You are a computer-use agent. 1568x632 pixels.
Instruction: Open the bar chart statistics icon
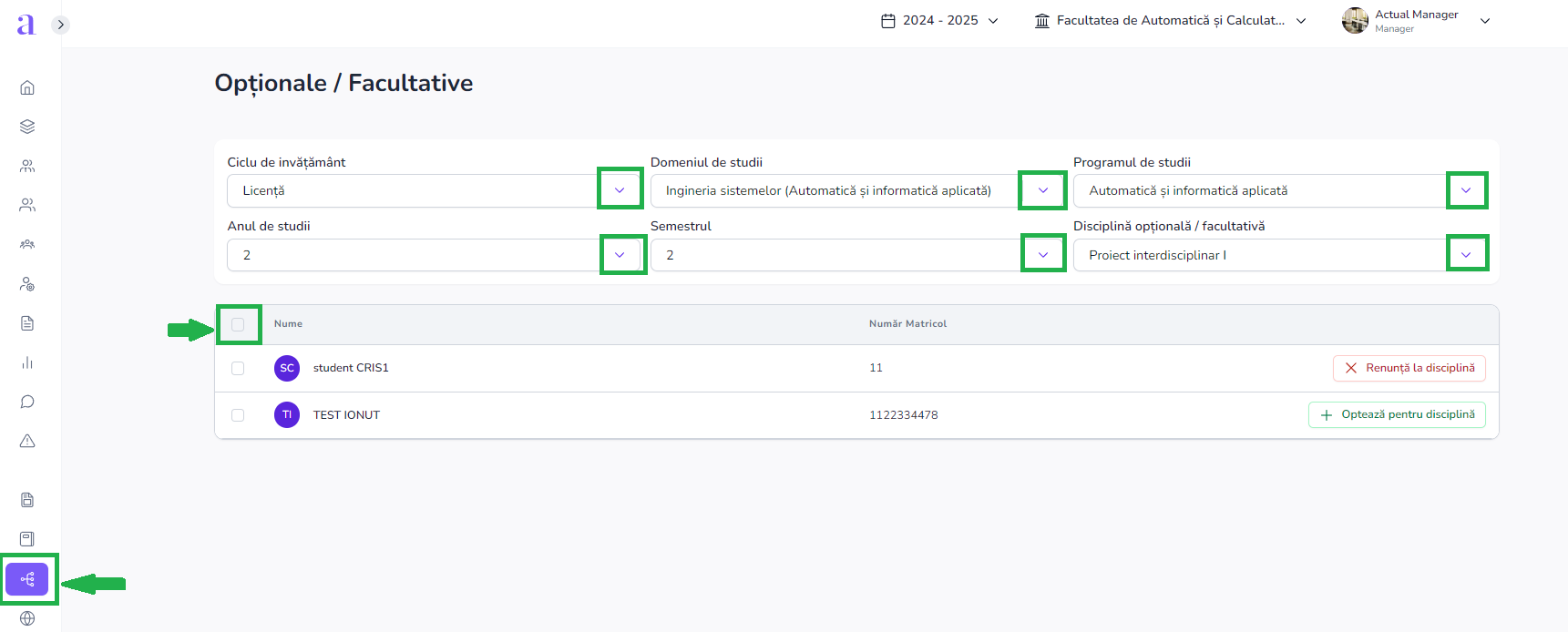(x=27, y=362)
